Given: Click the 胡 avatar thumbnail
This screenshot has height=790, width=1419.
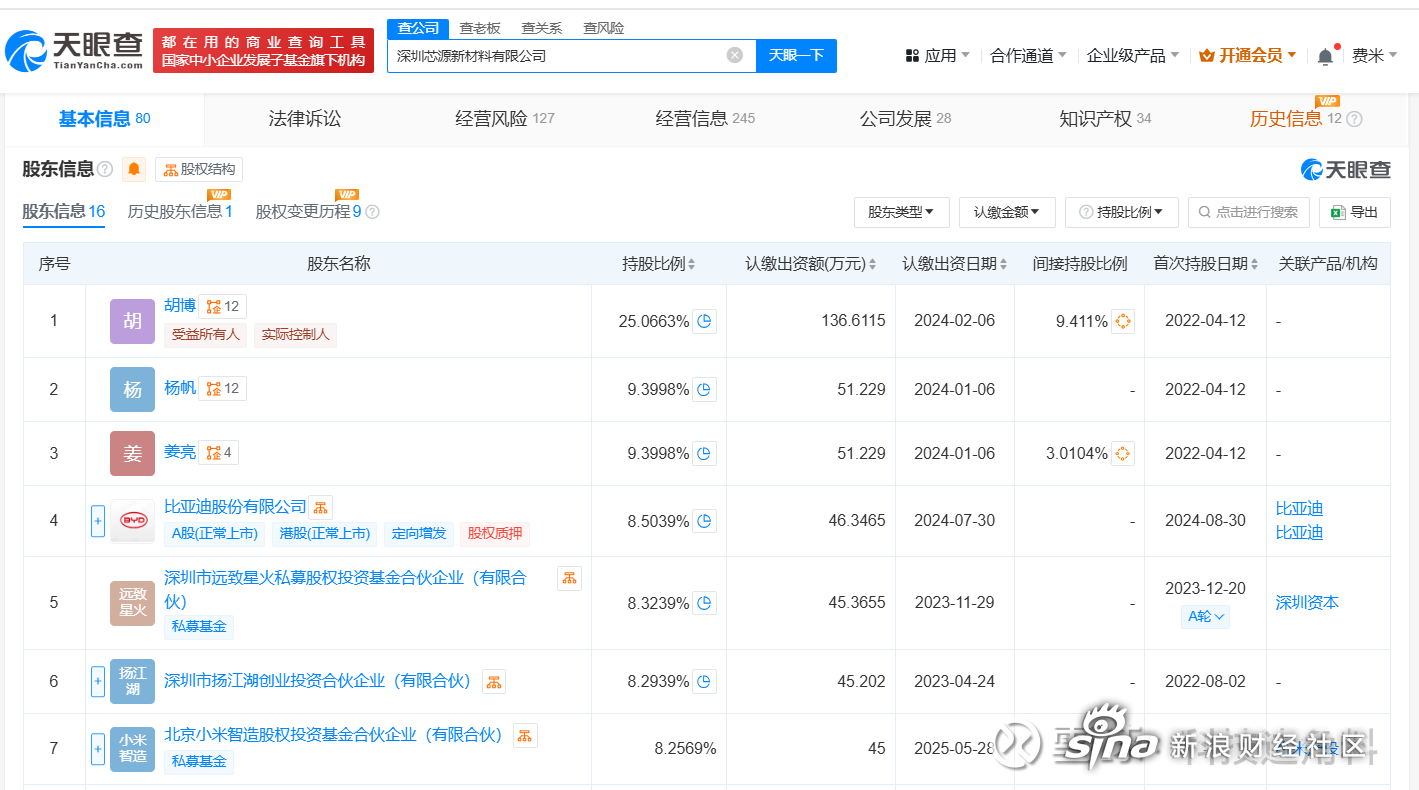Looking at the screenshot, I should (x=133, y=321).
